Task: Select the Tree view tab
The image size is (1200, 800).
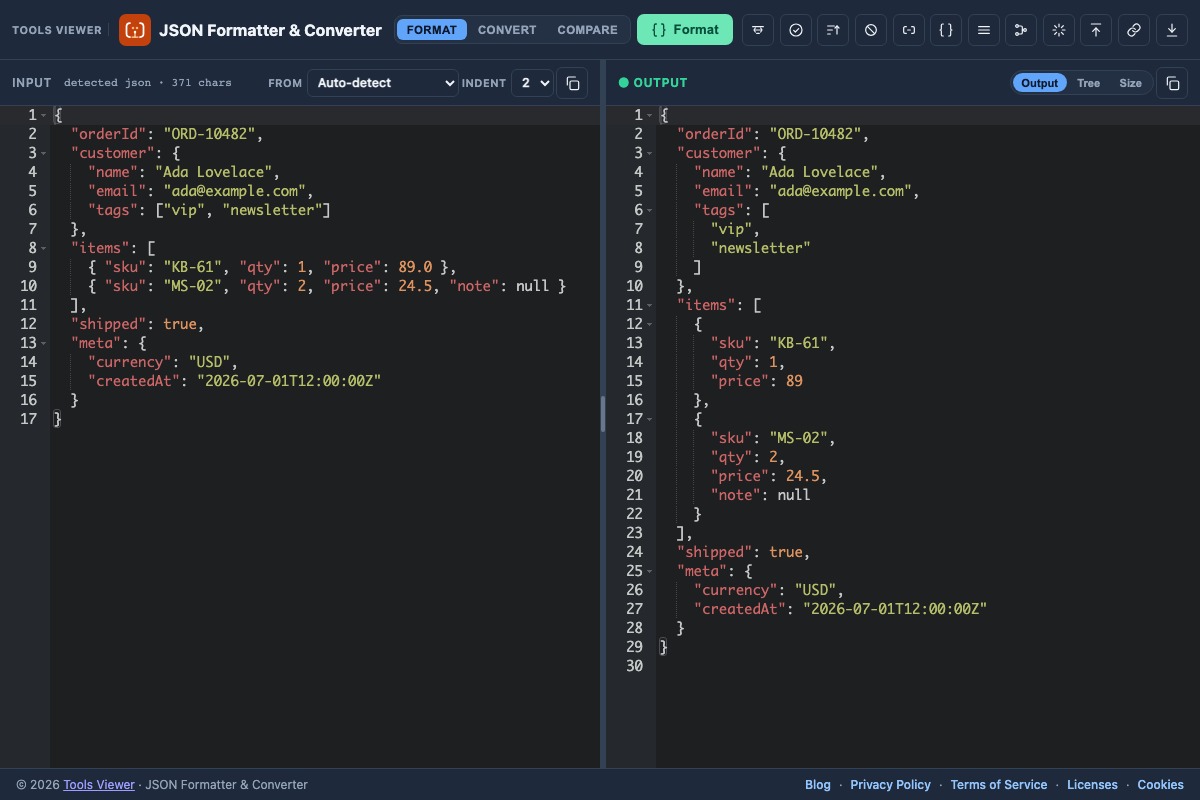Action: point(1088,83)
